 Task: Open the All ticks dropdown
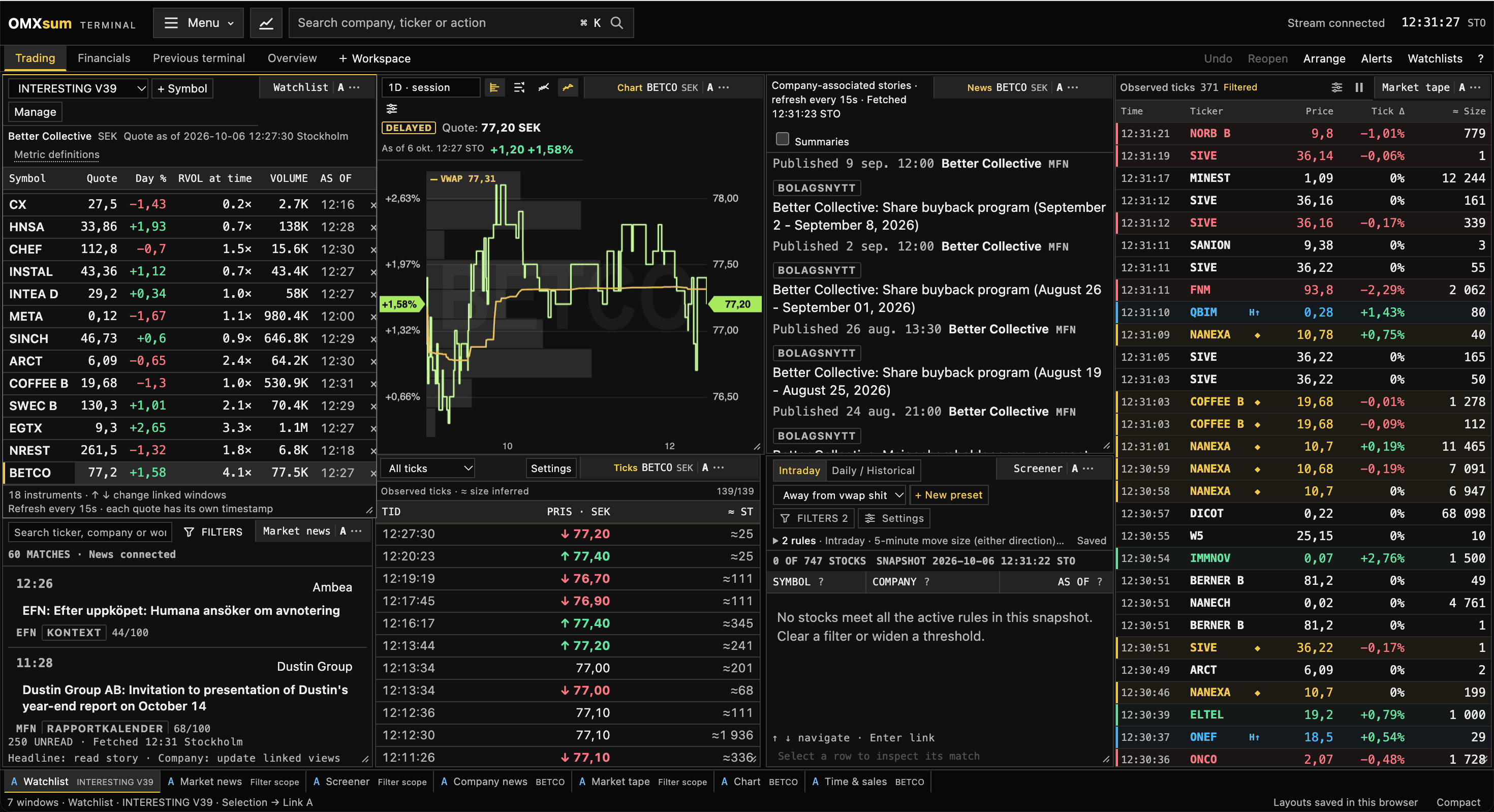pyautogui.click(x=427, y=468)
